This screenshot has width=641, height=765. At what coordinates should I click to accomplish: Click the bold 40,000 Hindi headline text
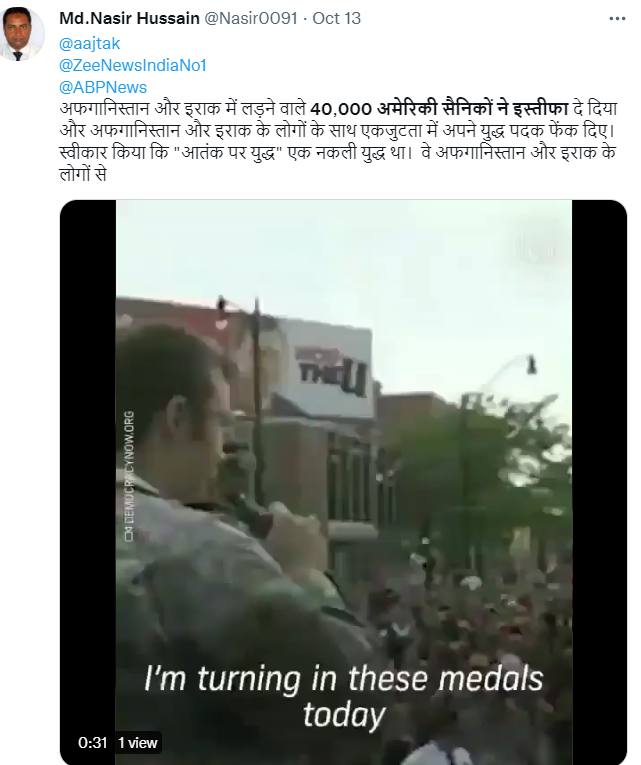point(439,109)
